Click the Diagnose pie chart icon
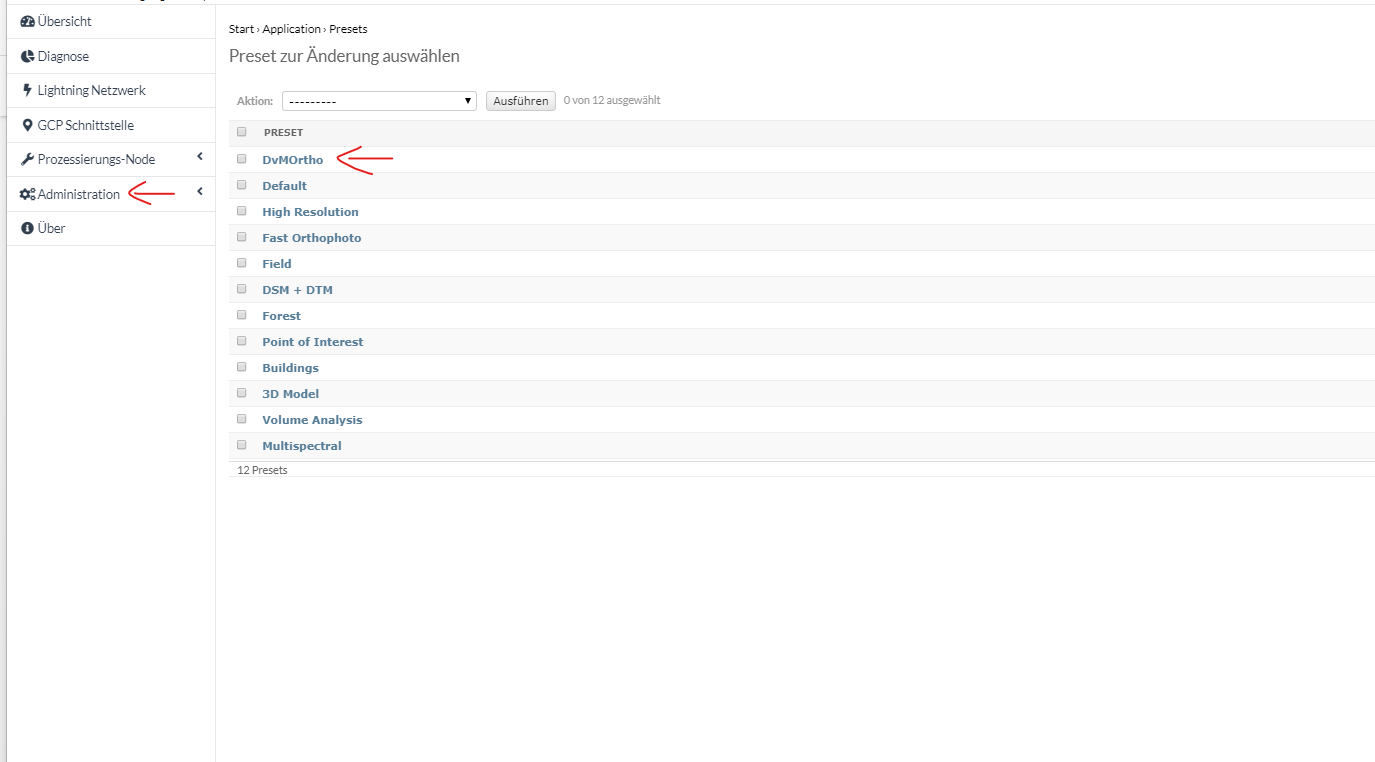The image size is (1375, 762). point(28,57)
